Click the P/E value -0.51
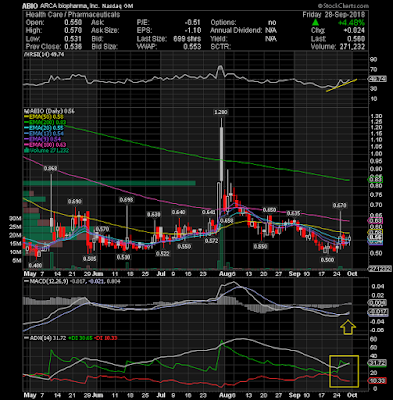This screenshot has width=393, height=400. pyautogui.click(x=193, y=23)
